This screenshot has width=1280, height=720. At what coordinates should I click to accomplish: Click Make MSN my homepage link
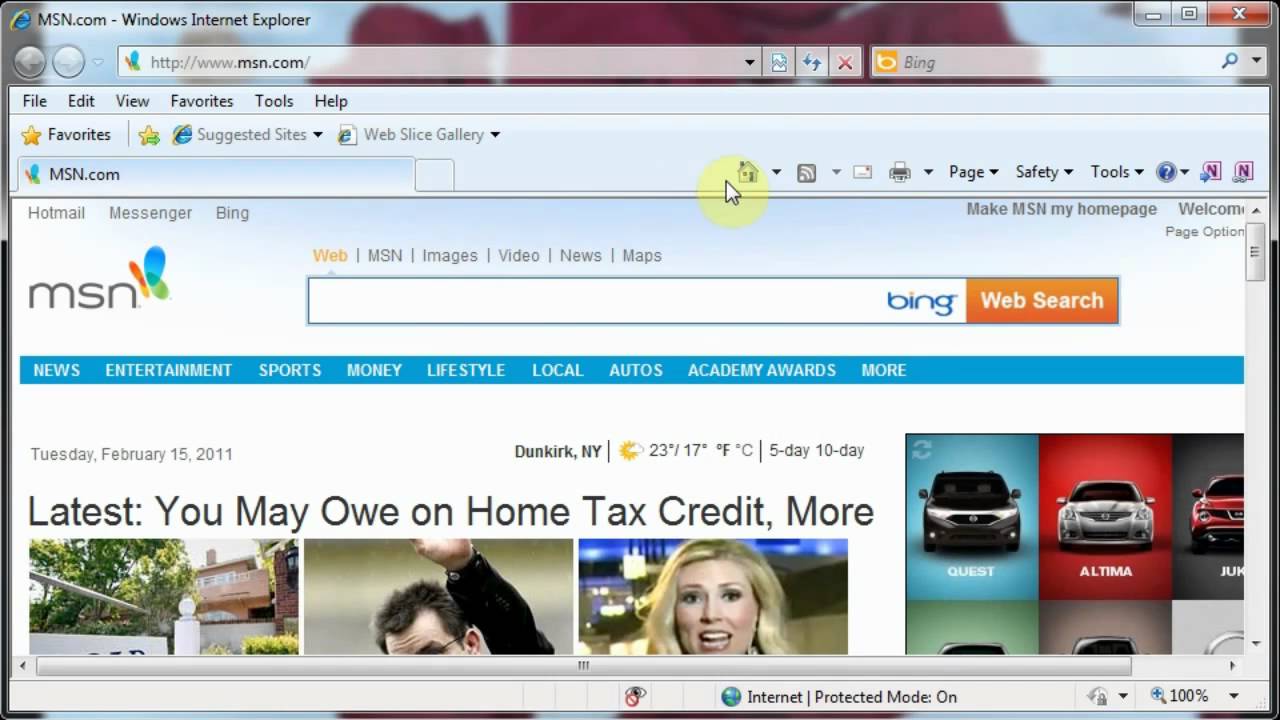pyautogui.click(x=1061, y=209)
